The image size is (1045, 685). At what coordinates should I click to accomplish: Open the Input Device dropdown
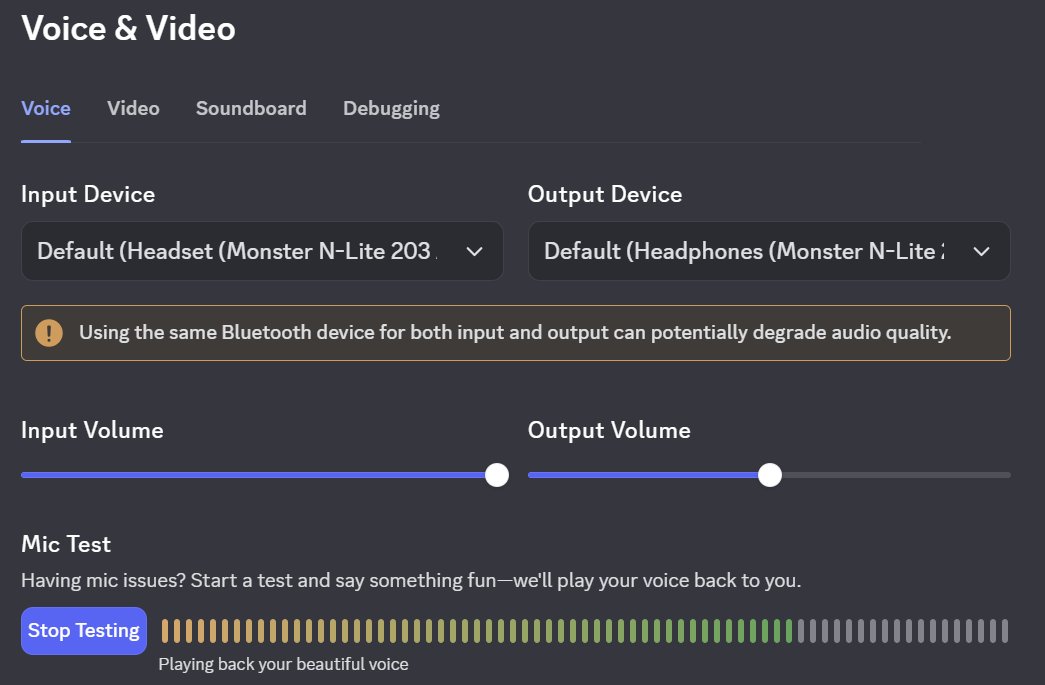(262, 251)
